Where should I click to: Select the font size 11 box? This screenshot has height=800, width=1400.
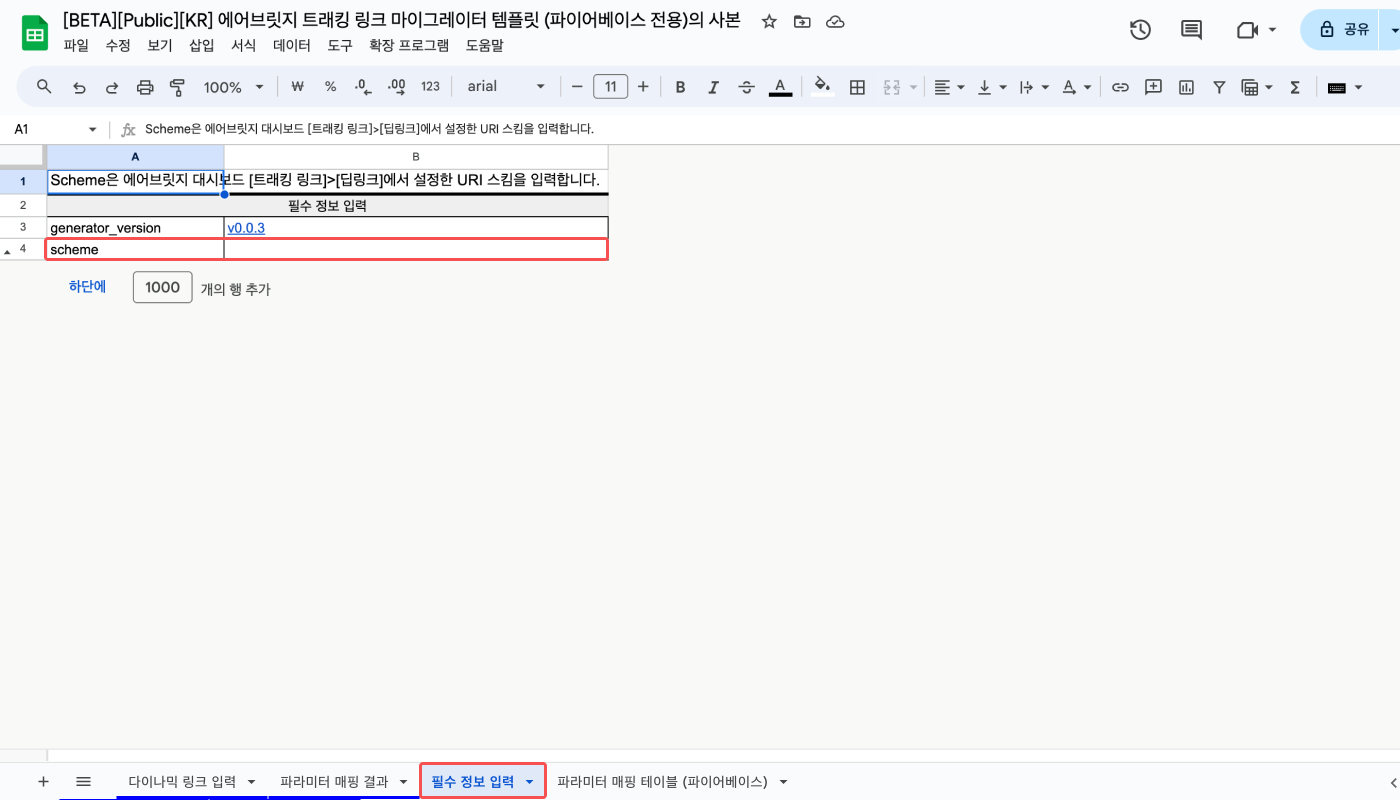click(x=611, y=87)
